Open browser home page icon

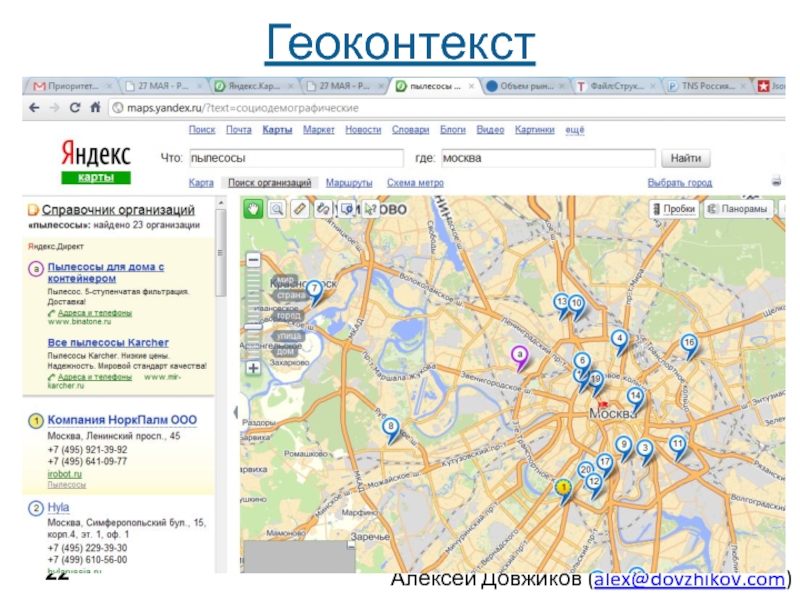point(95,108)
